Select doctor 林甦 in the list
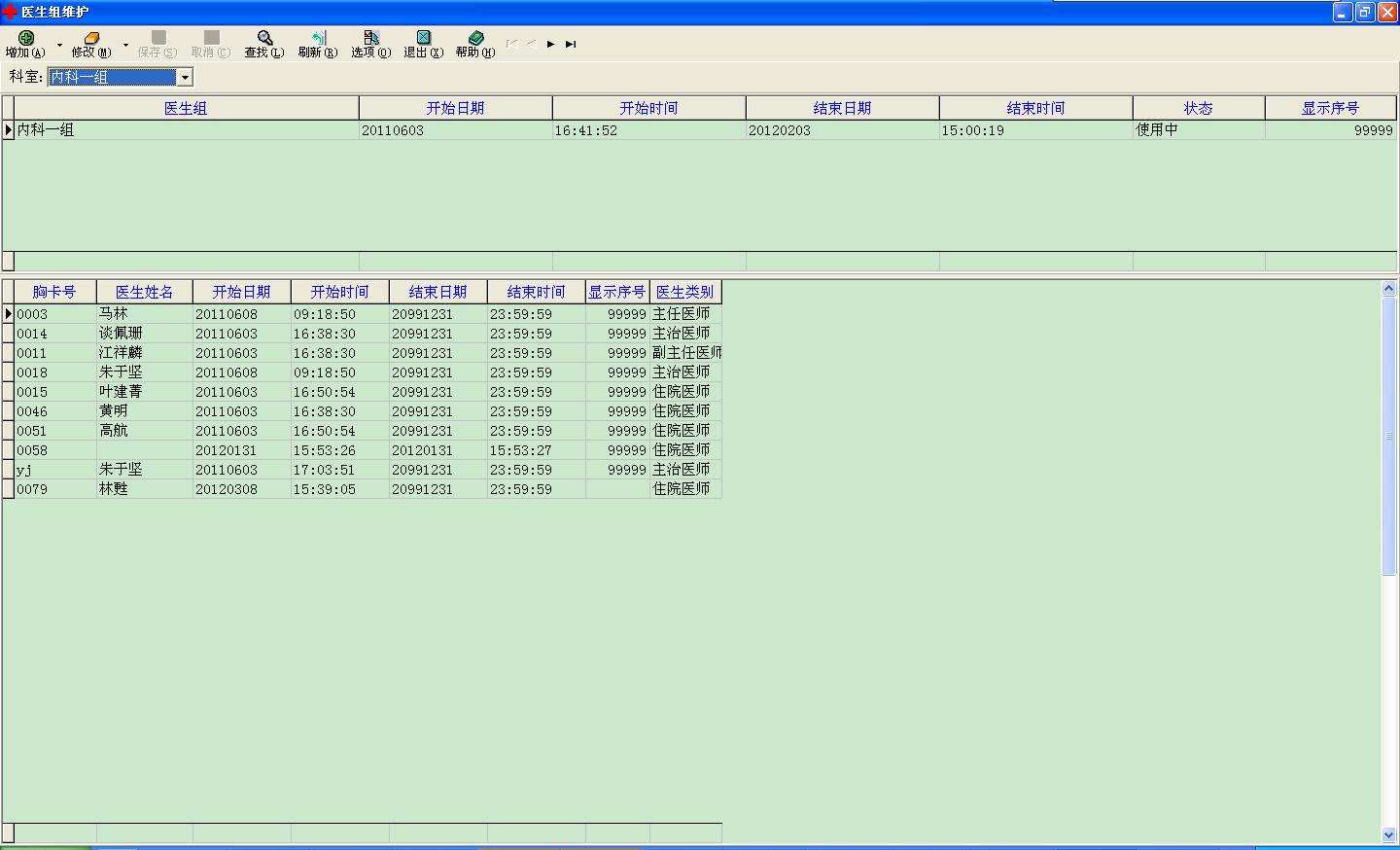Viewport: 1400px width, 850px height. click(x=145, y=489)
